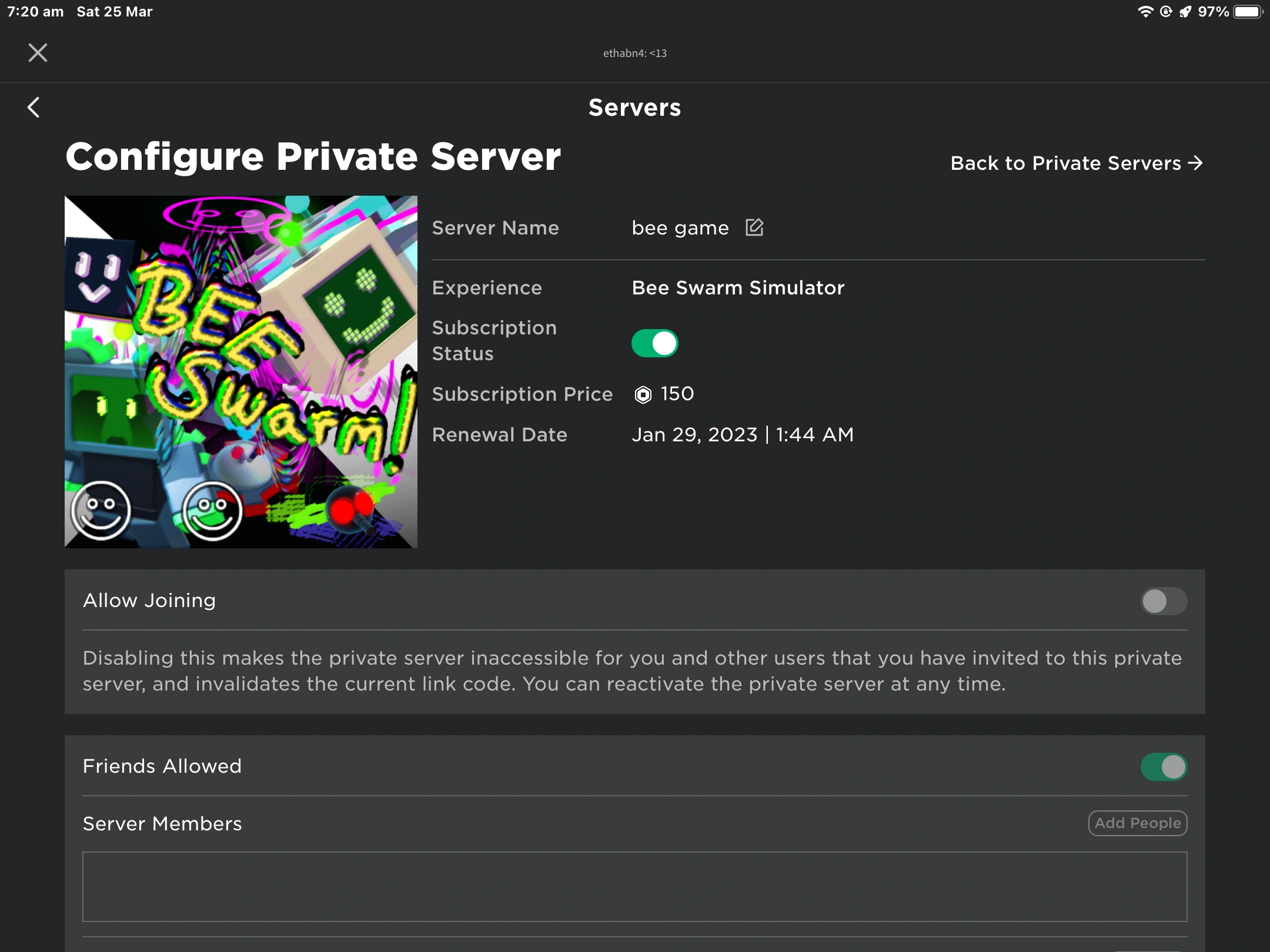Image resolution: width=1270 pixels, height=952 pixels.
Task: Select the Bee Swarm Simulator experience name
Action: click(x=738, y=287)
